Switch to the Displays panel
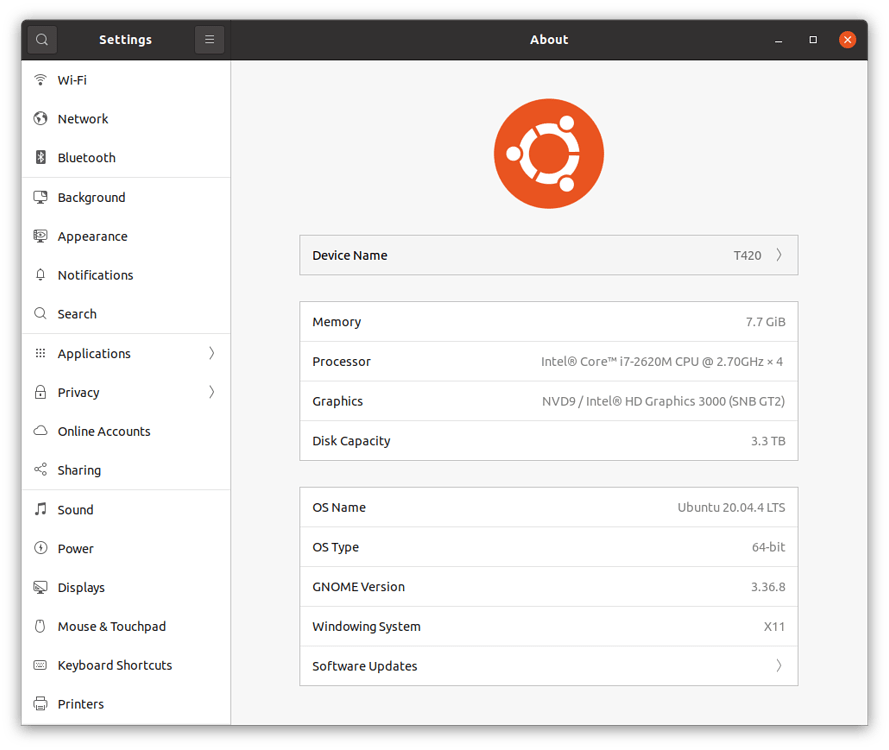Screen dimensions: 889x750 [x=81, y=588]
